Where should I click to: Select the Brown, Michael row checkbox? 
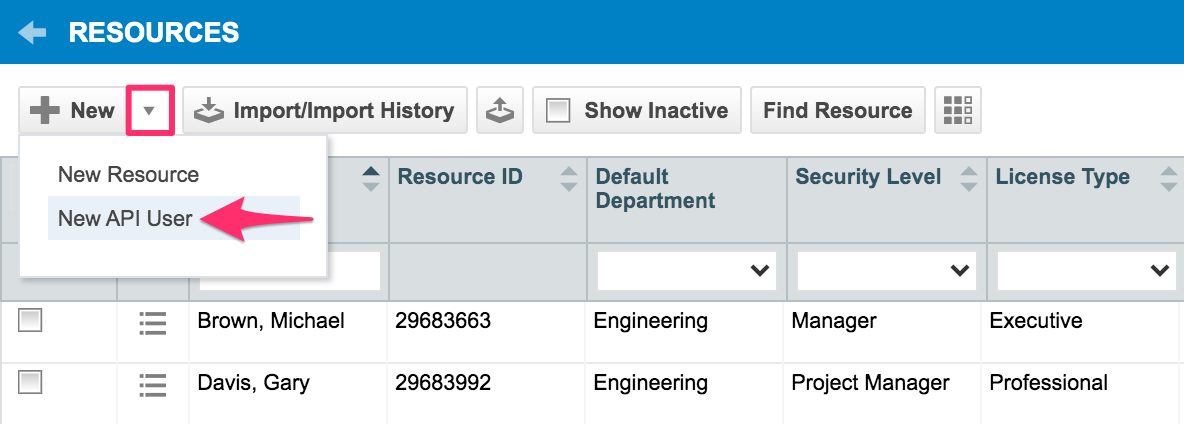(x=31, y=321)
